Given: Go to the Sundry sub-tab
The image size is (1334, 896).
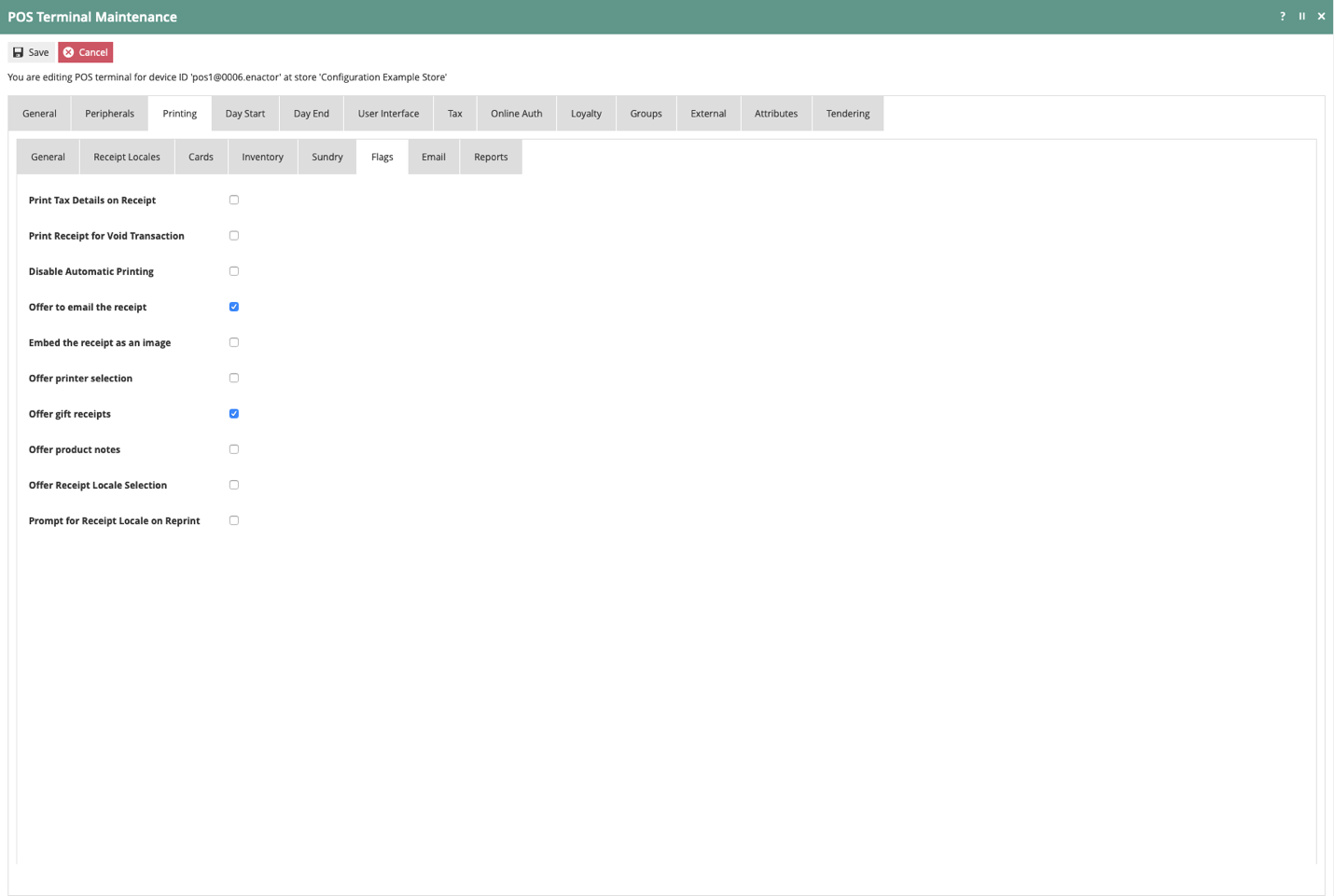Looking at the screenshot, I should coord(327,157).
